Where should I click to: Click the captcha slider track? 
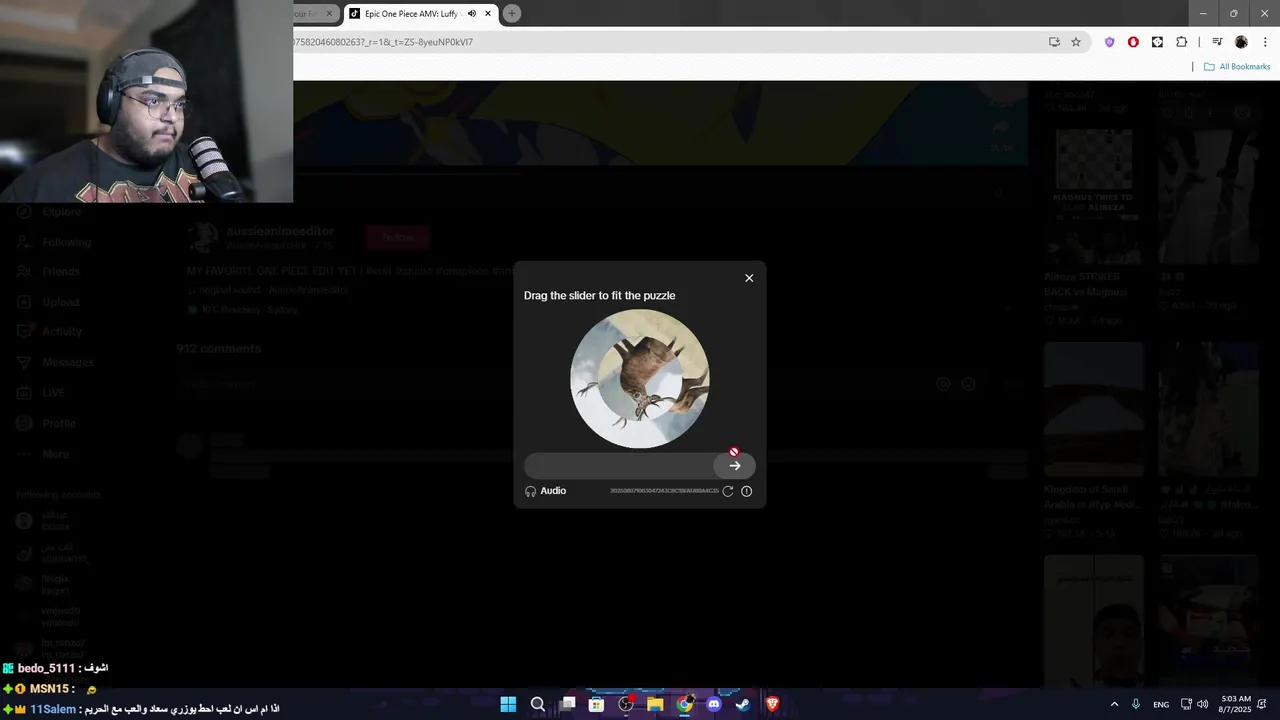[640, 465]
